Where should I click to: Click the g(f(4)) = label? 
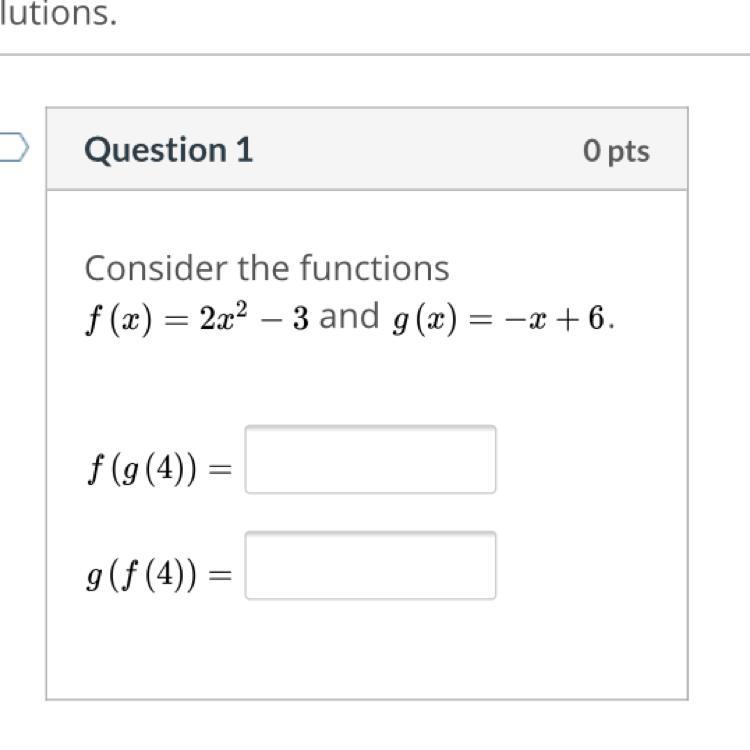click(x=158, y=575)
